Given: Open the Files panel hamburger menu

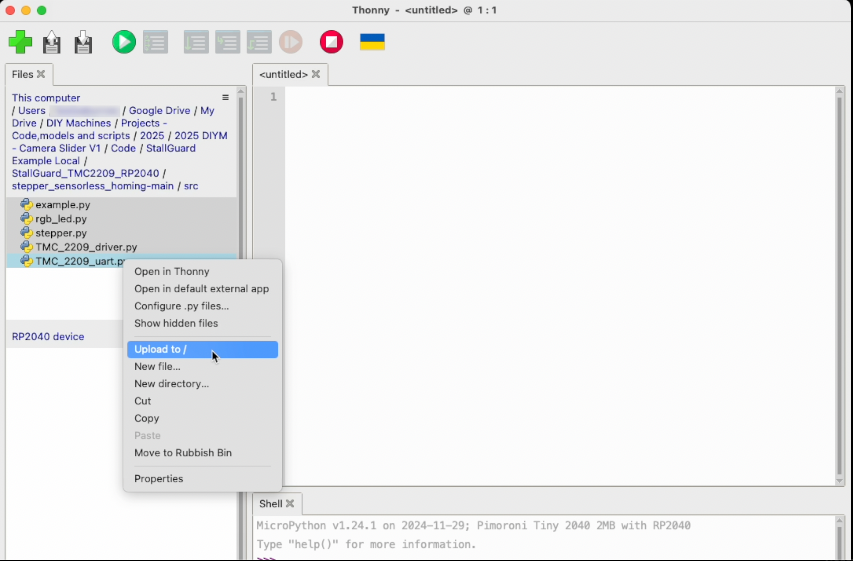Looking at the screenshot, I should pos(225,98).
